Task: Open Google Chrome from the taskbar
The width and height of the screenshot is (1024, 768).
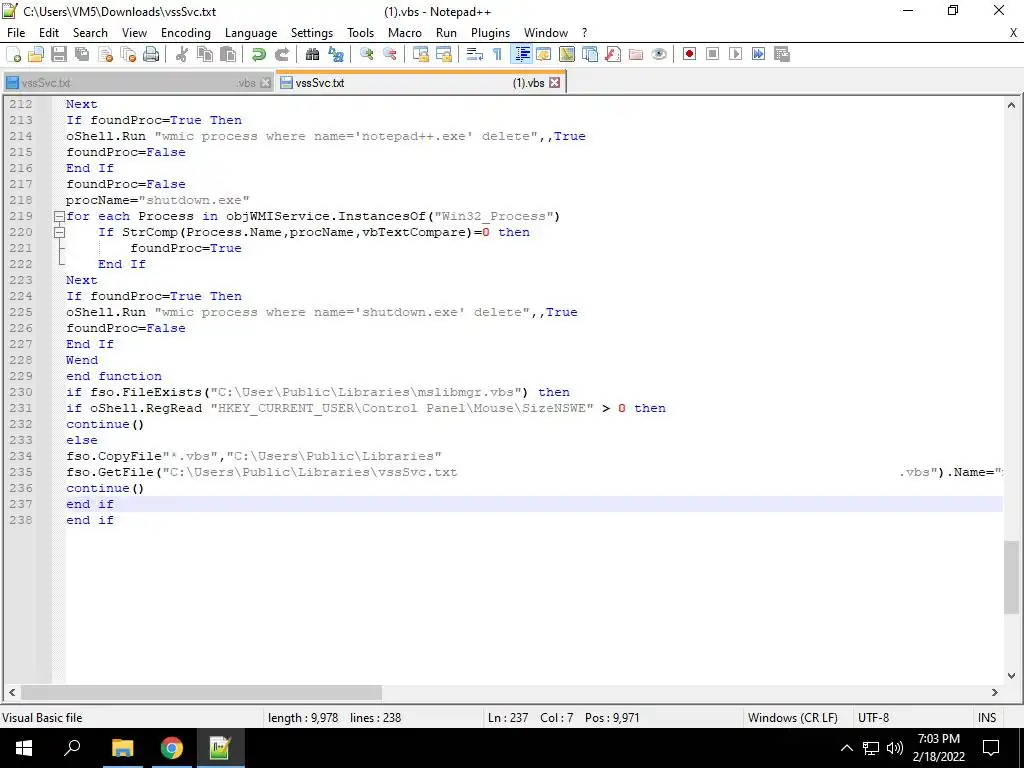Action: [172, 748]
